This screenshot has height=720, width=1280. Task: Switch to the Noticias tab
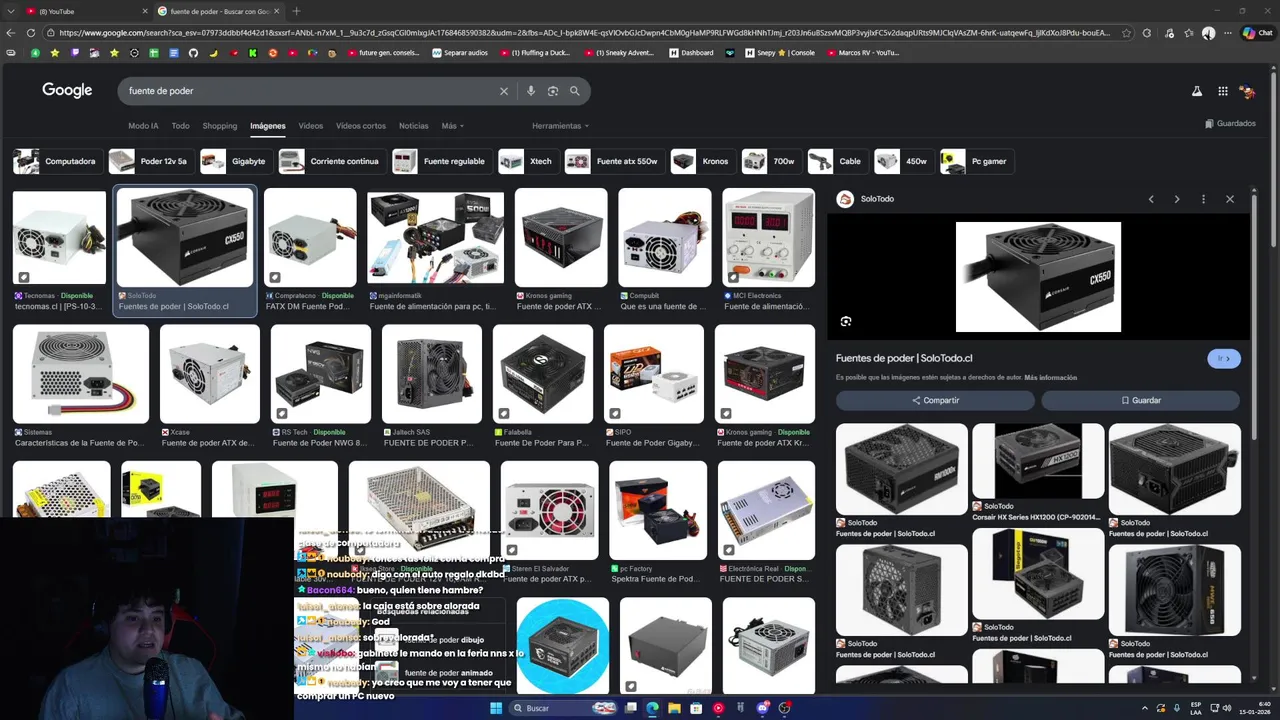coord(414,126)
